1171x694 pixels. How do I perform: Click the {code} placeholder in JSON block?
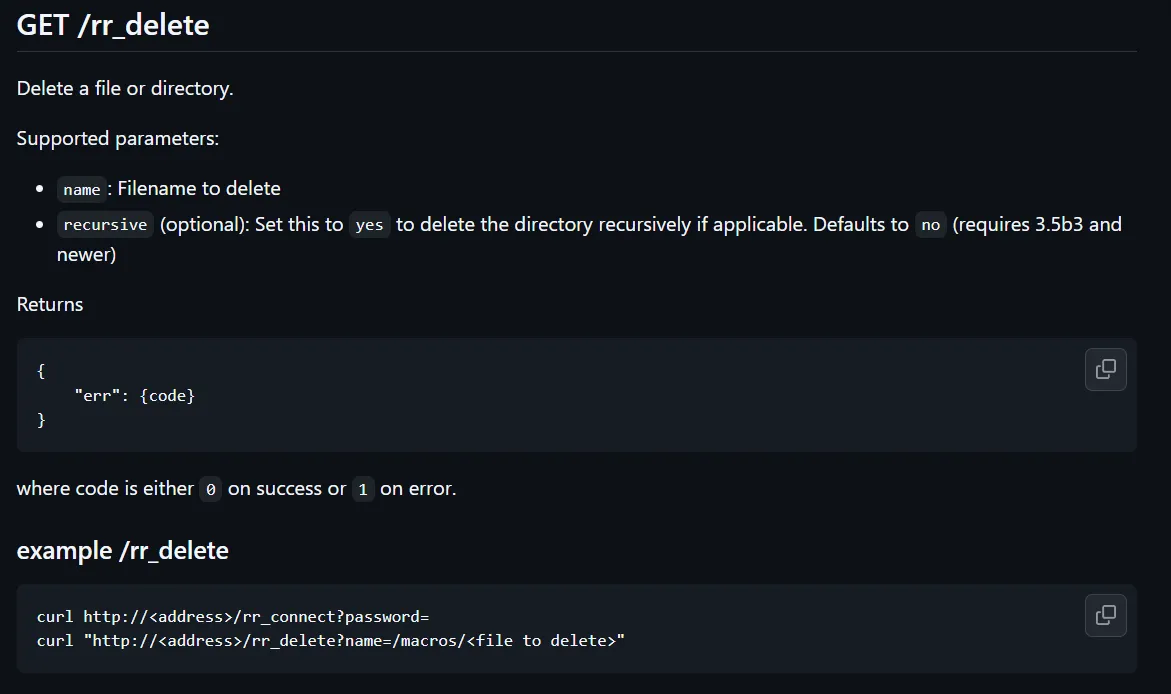[x=167, y=396]
